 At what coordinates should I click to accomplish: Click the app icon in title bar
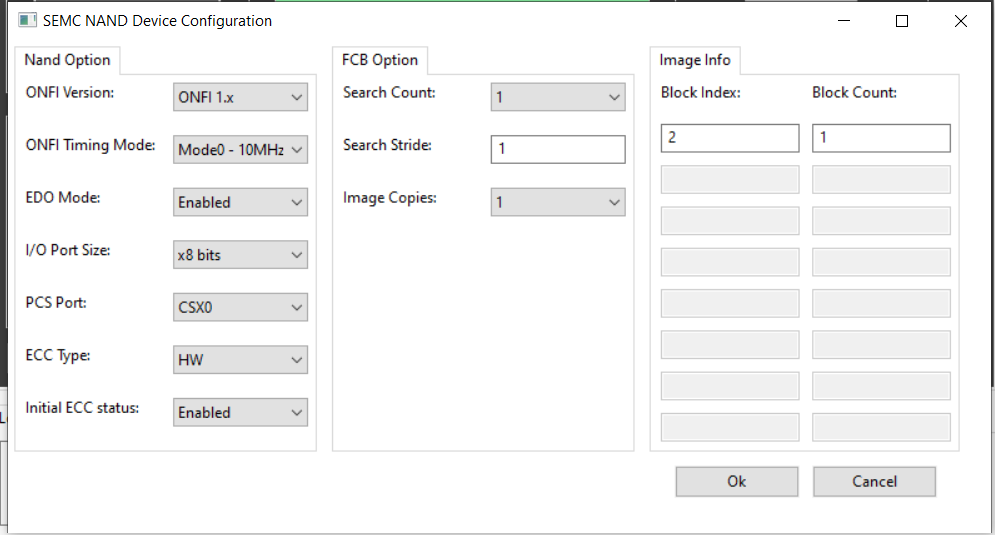pyautogui.click(x=27, y=20)
